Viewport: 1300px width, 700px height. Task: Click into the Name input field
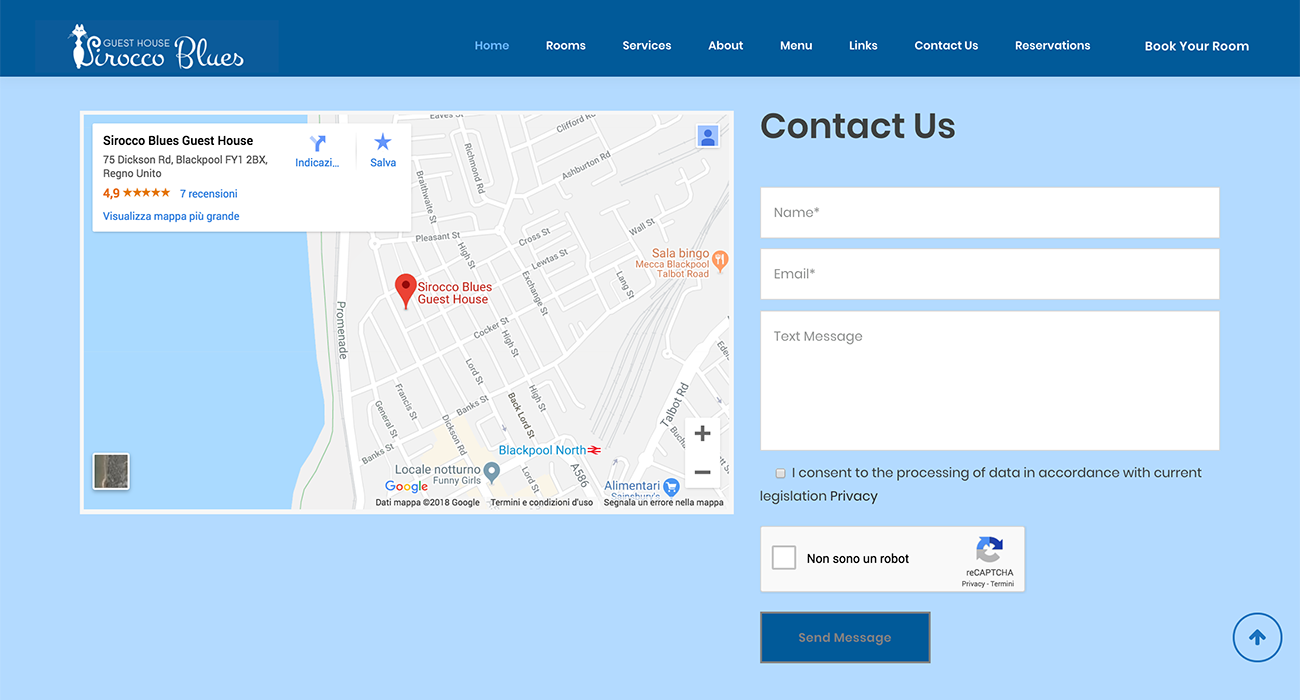(989, 213)
